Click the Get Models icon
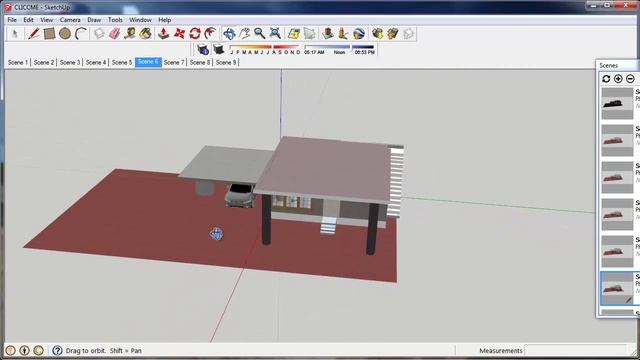 pos(377,34)
